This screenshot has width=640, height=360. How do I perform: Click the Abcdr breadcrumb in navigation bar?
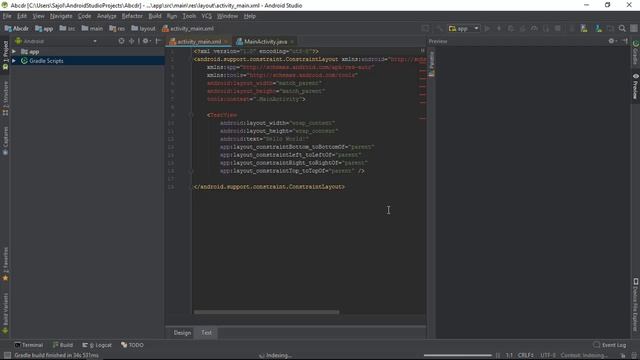point(16,29)
